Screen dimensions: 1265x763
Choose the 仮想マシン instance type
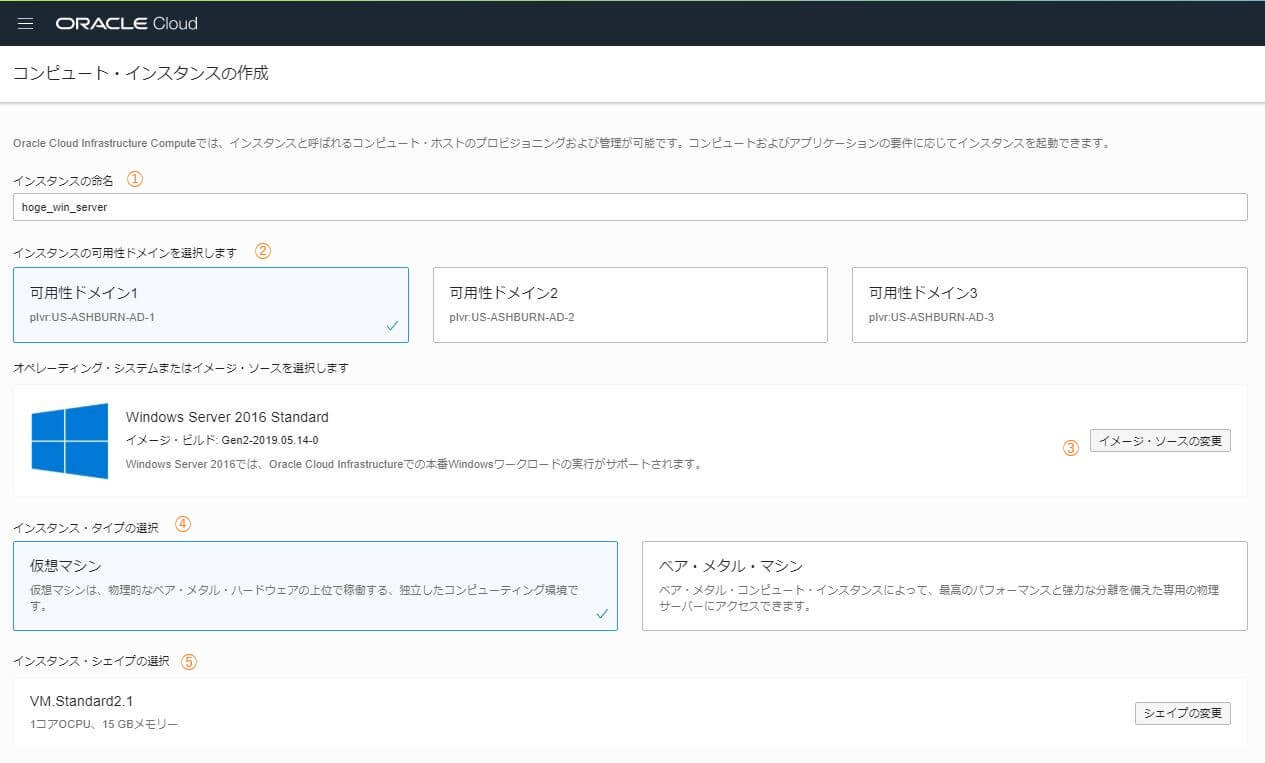315,586
